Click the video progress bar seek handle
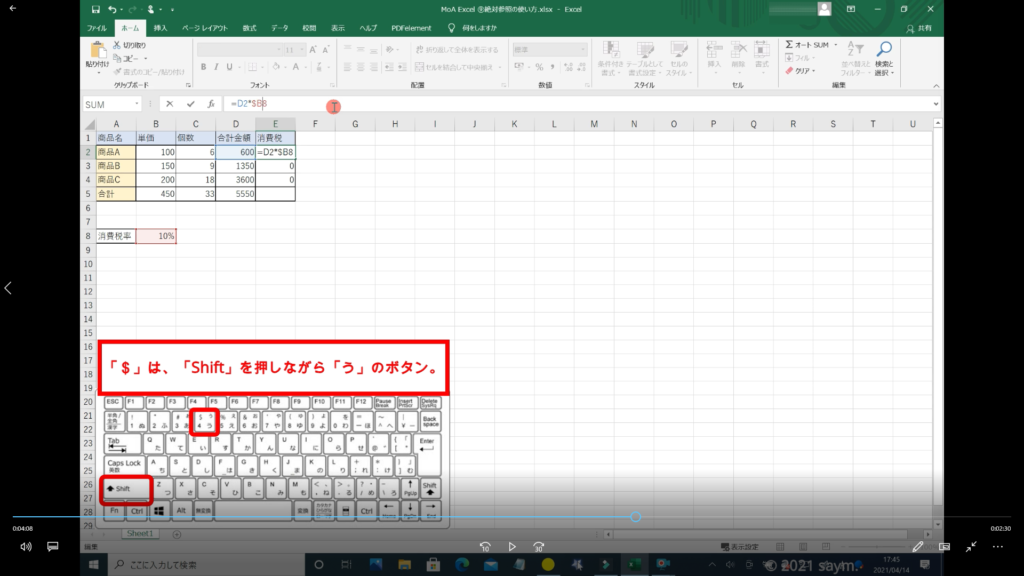The height and width of the screenshot is (576, 1024). [x=636, y=517]
